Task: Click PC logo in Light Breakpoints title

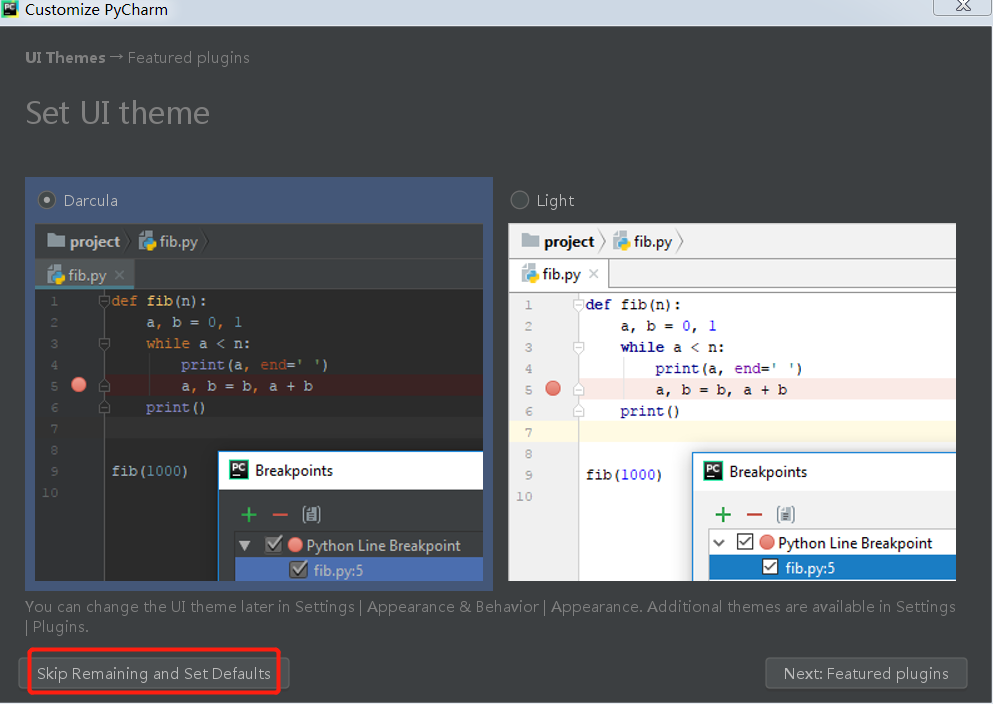Action: tap(713, 471)
